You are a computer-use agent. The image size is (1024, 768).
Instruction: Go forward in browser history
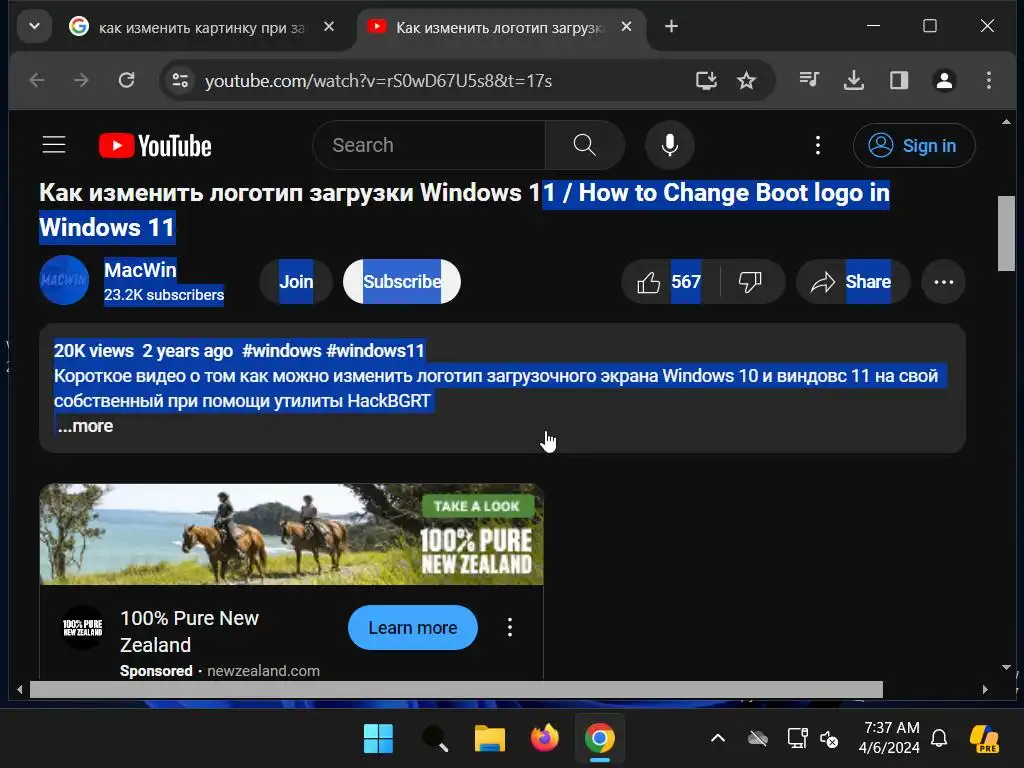point(81,80)
